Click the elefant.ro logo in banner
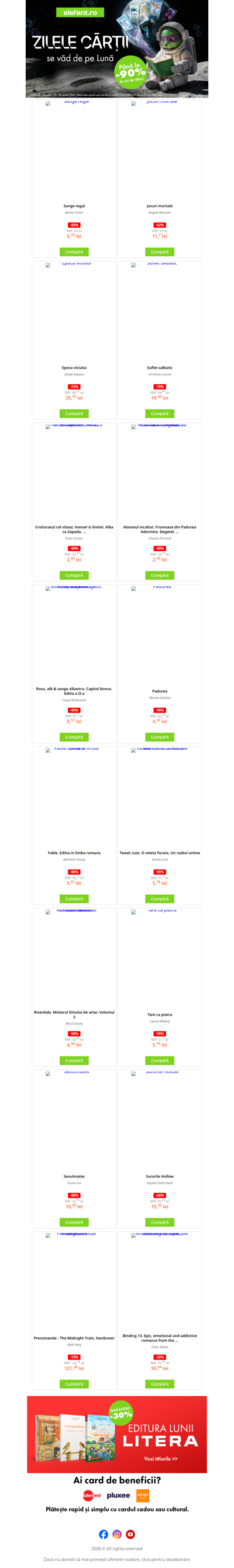Image resolution: width=234 pixels, height=1568 pixels. [x=80, y=12]
